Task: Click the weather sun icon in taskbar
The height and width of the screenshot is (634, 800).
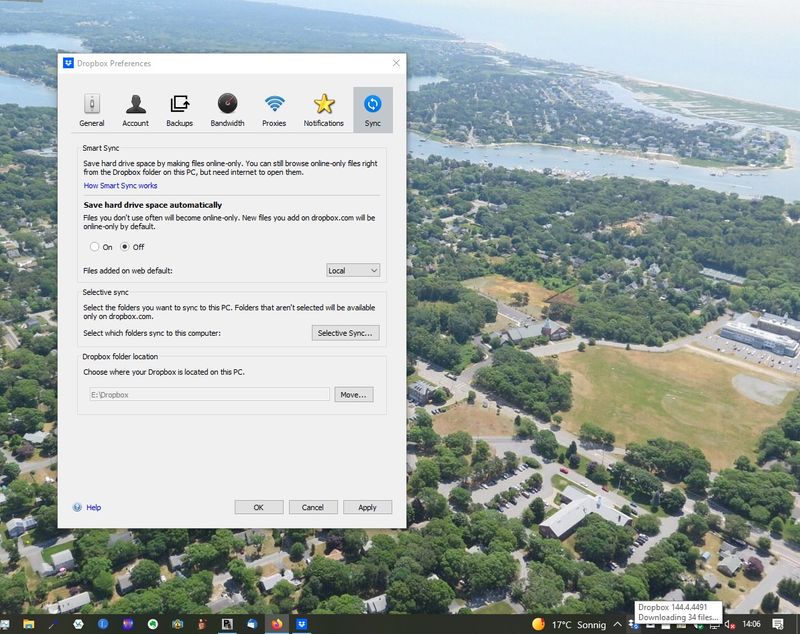Action: (538, 624)
